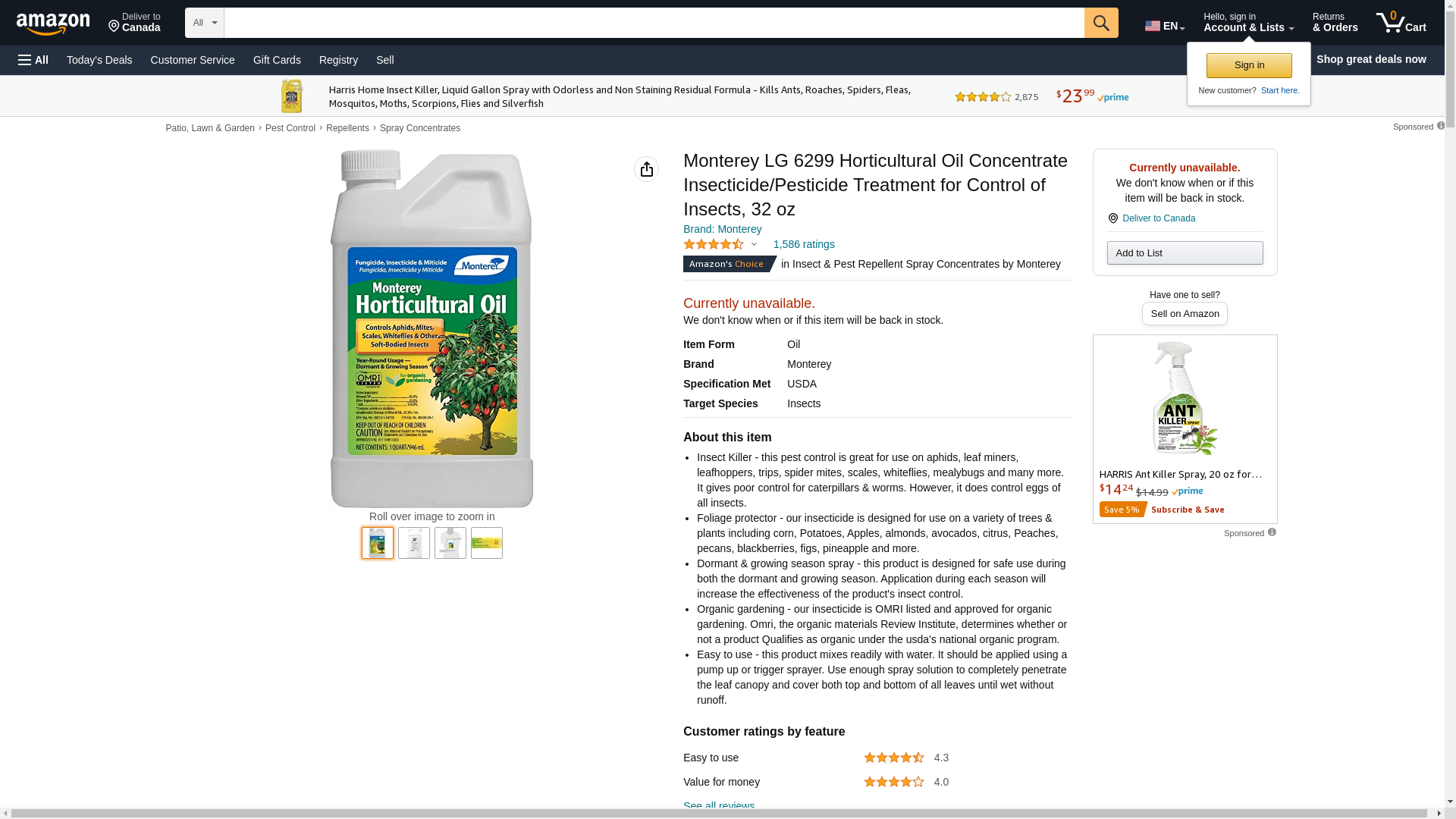Click the Deliver to Canada location pin
Viewport: 1456px width, 819px height.
114,27
